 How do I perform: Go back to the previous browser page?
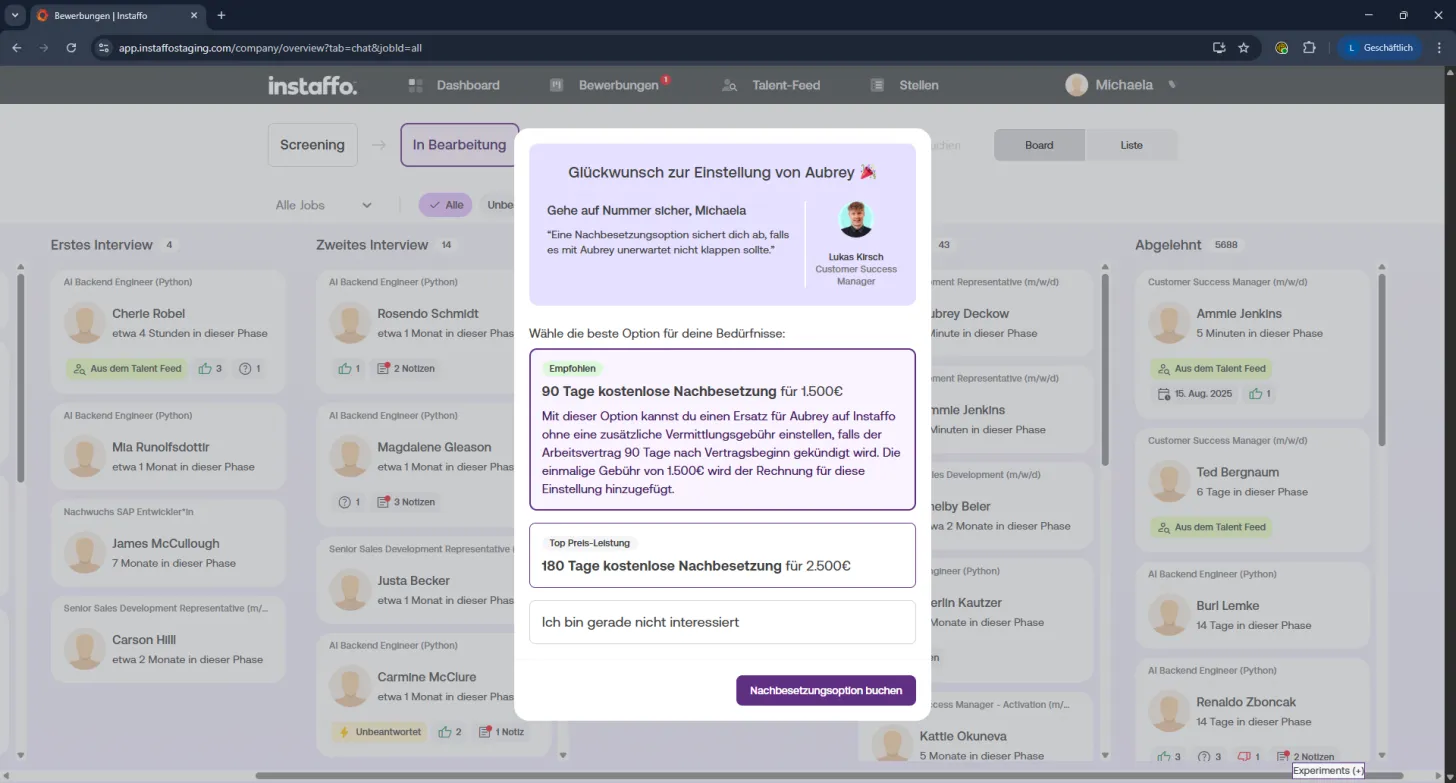click(x=17, y=47)
